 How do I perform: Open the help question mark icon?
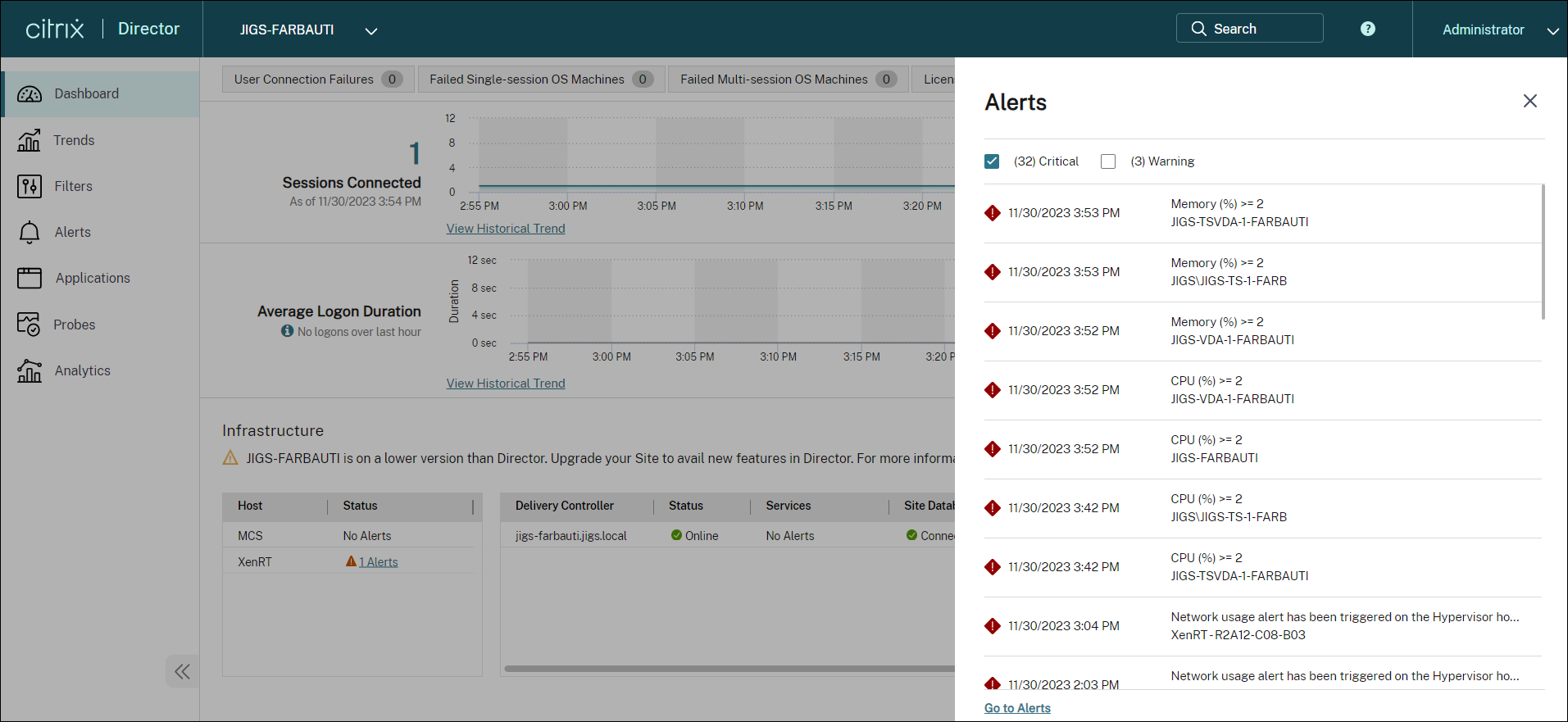click(x=1367, y=29)
